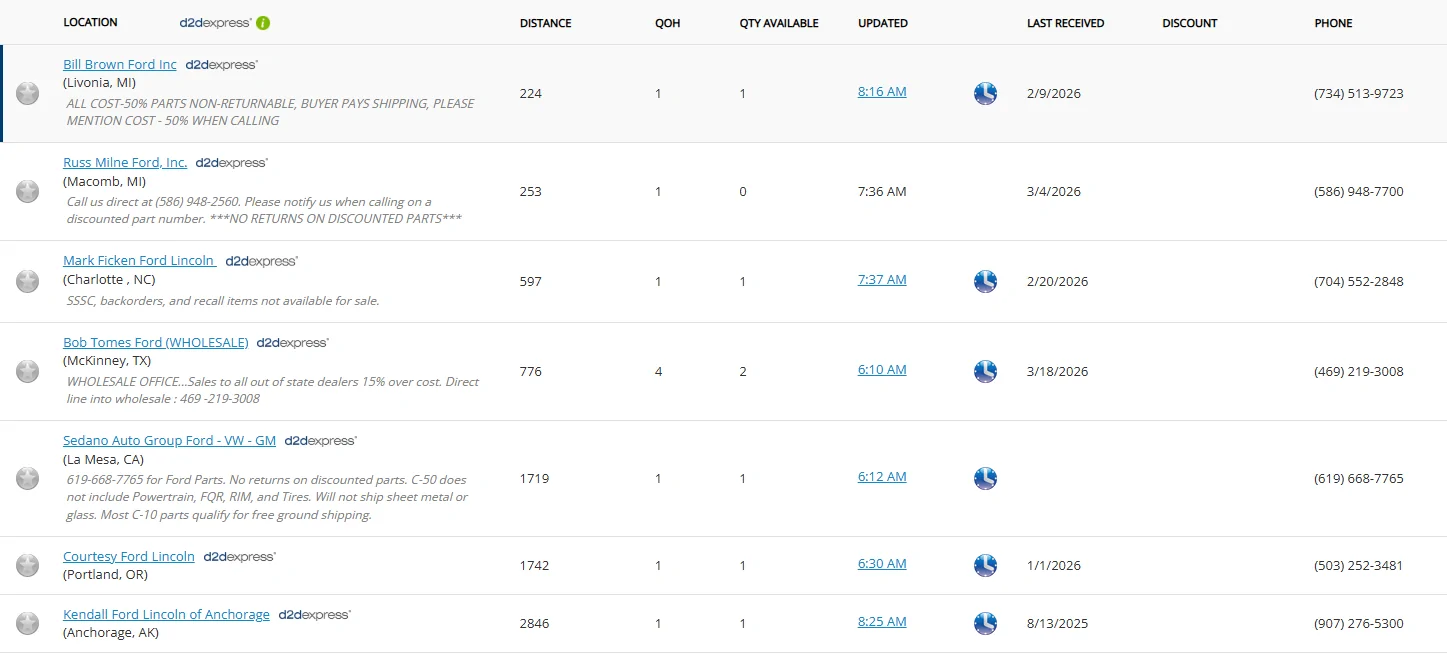Click phone number (586) 948-7700

point(1359,192)
